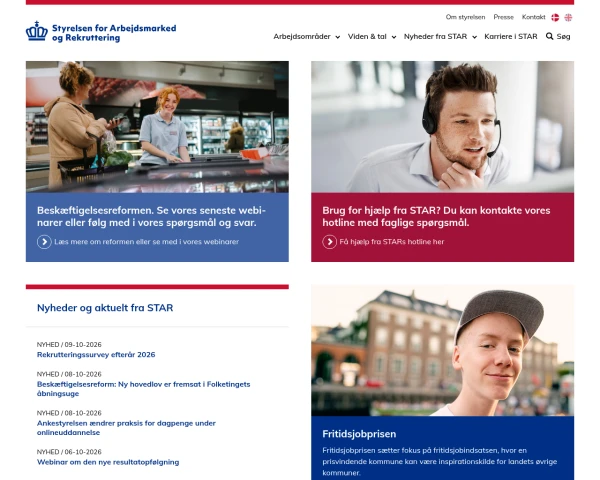Open 'Webinar om den nye resultatopfølgning'
This screenshot has width=600, height=480.
[x=108, y=462]
